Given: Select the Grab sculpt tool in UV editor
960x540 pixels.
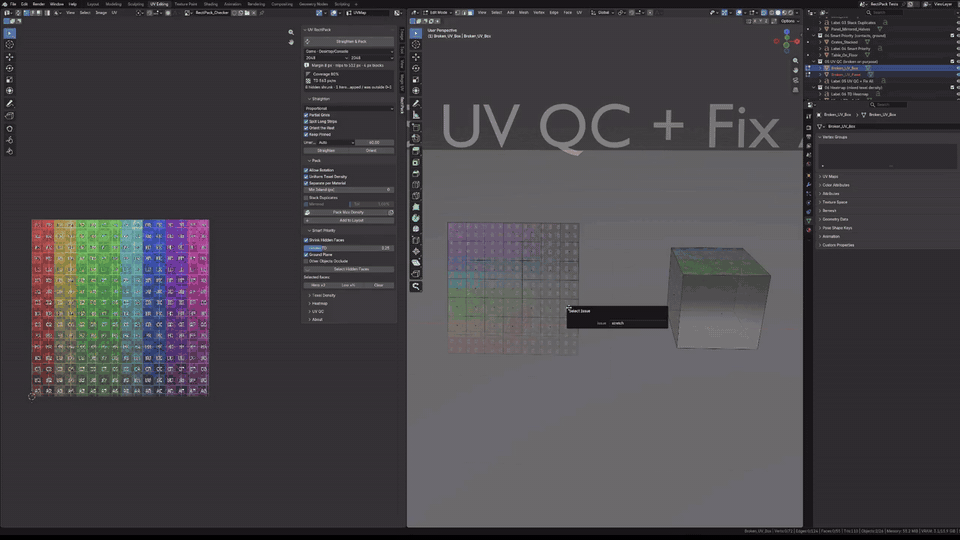Looking at the screenshot, I should pos(9,129).
